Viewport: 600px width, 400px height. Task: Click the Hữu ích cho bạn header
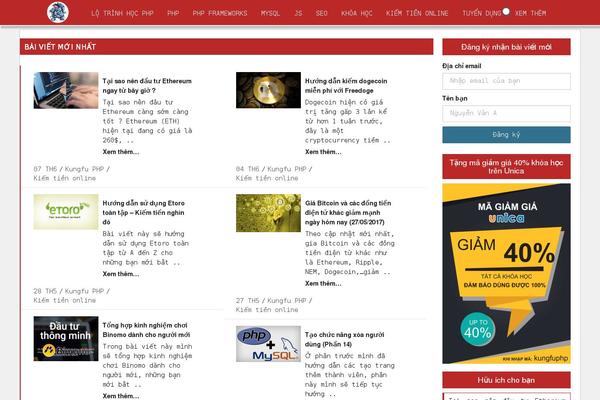(x=506, y=380)
